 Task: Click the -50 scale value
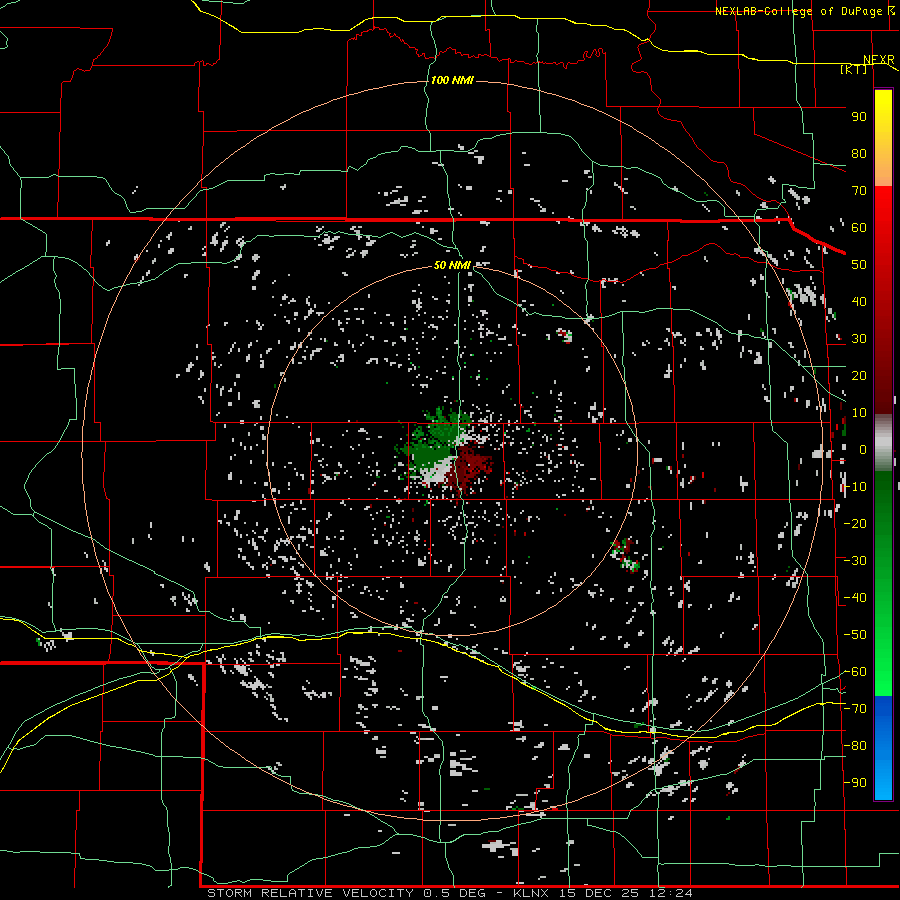tap(855, 635)
